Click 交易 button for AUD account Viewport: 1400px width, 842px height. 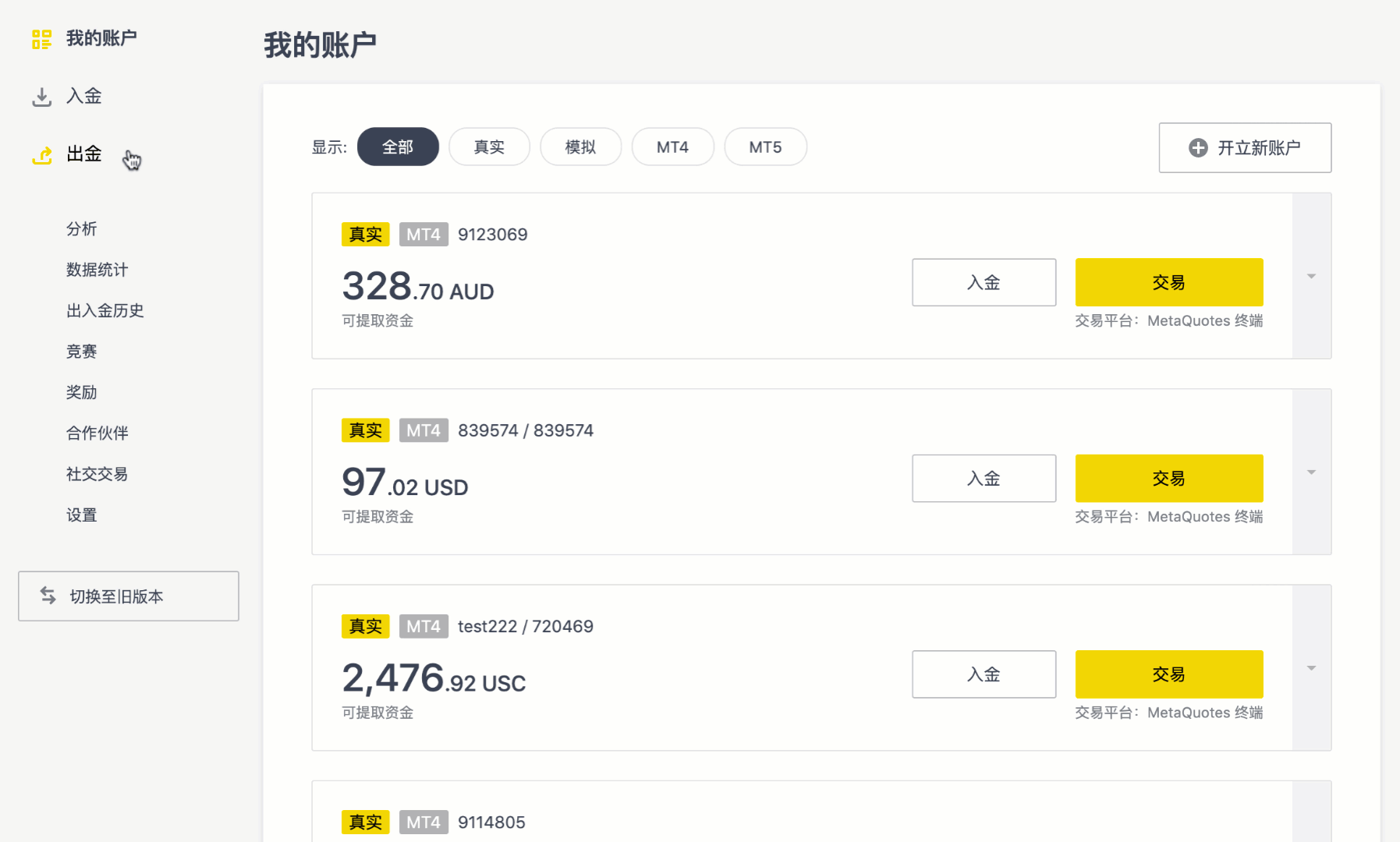click(x=1168, y=282)
